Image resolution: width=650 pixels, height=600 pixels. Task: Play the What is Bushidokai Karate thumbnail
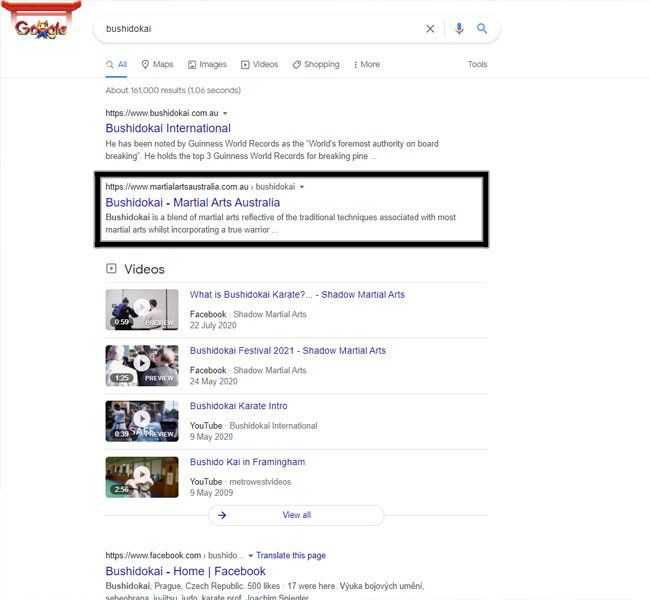click(x=142, y=309)
